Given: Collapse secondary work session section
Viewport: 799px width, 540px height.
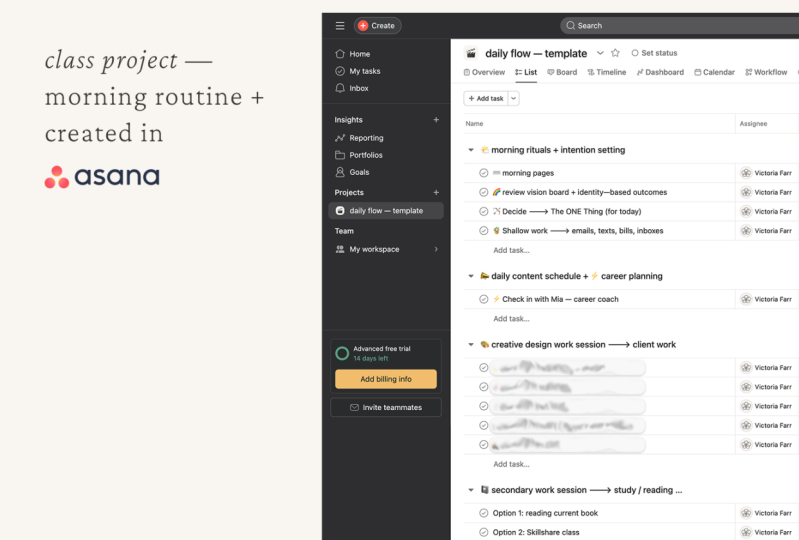Looking at the screenshot, I should [x=471, y=490].
